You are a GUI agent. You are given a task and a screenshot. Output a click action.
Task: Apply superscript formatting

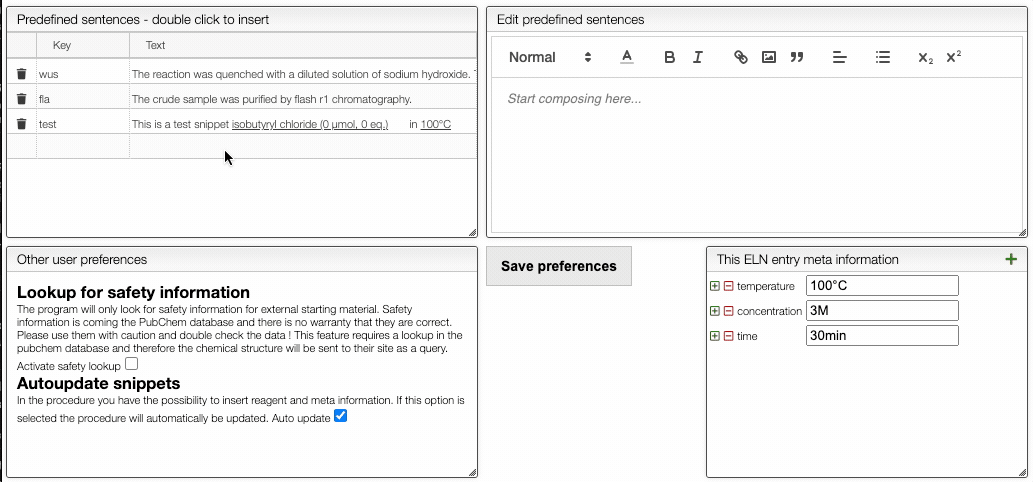click(953, 57)
